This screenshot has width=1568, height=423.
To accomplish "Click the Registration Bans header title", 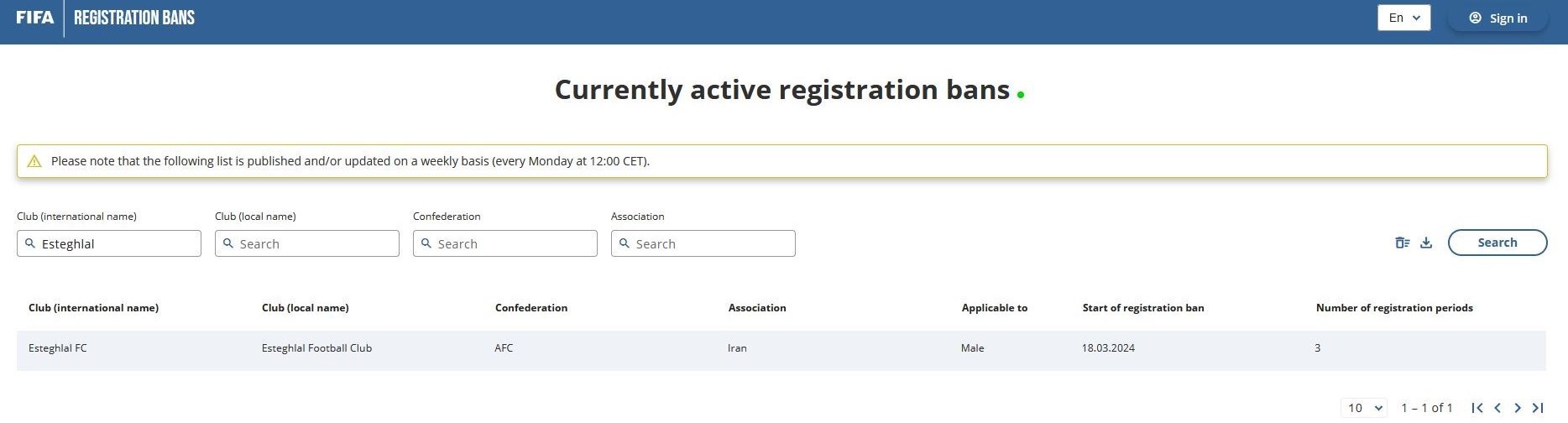I will (134, 18).
